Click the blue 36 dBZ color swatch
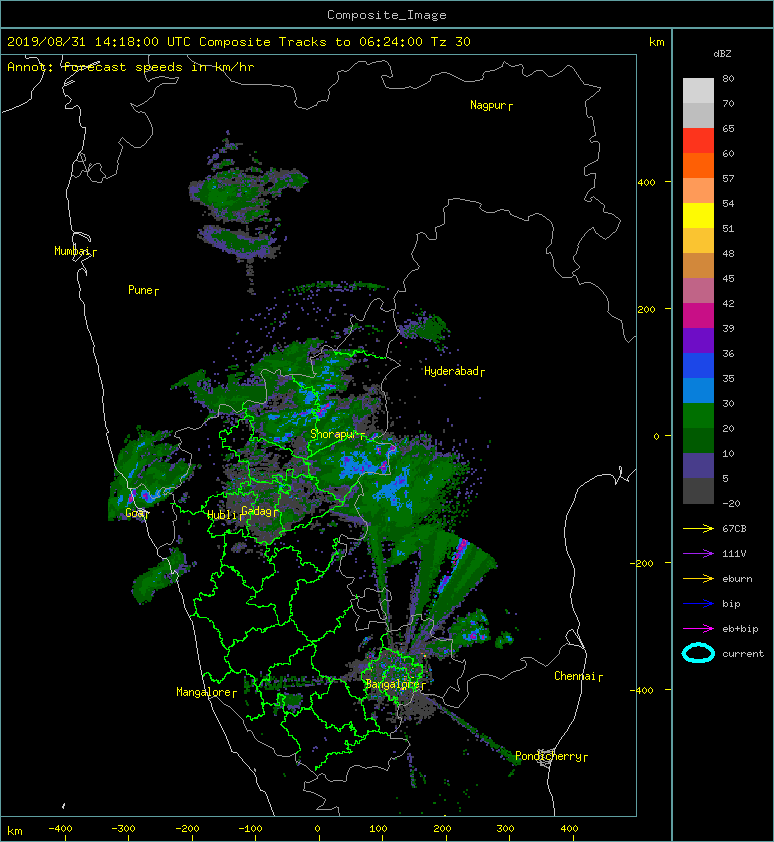The image size is (774, 842). pyautogui.click(x=698, y=366)
